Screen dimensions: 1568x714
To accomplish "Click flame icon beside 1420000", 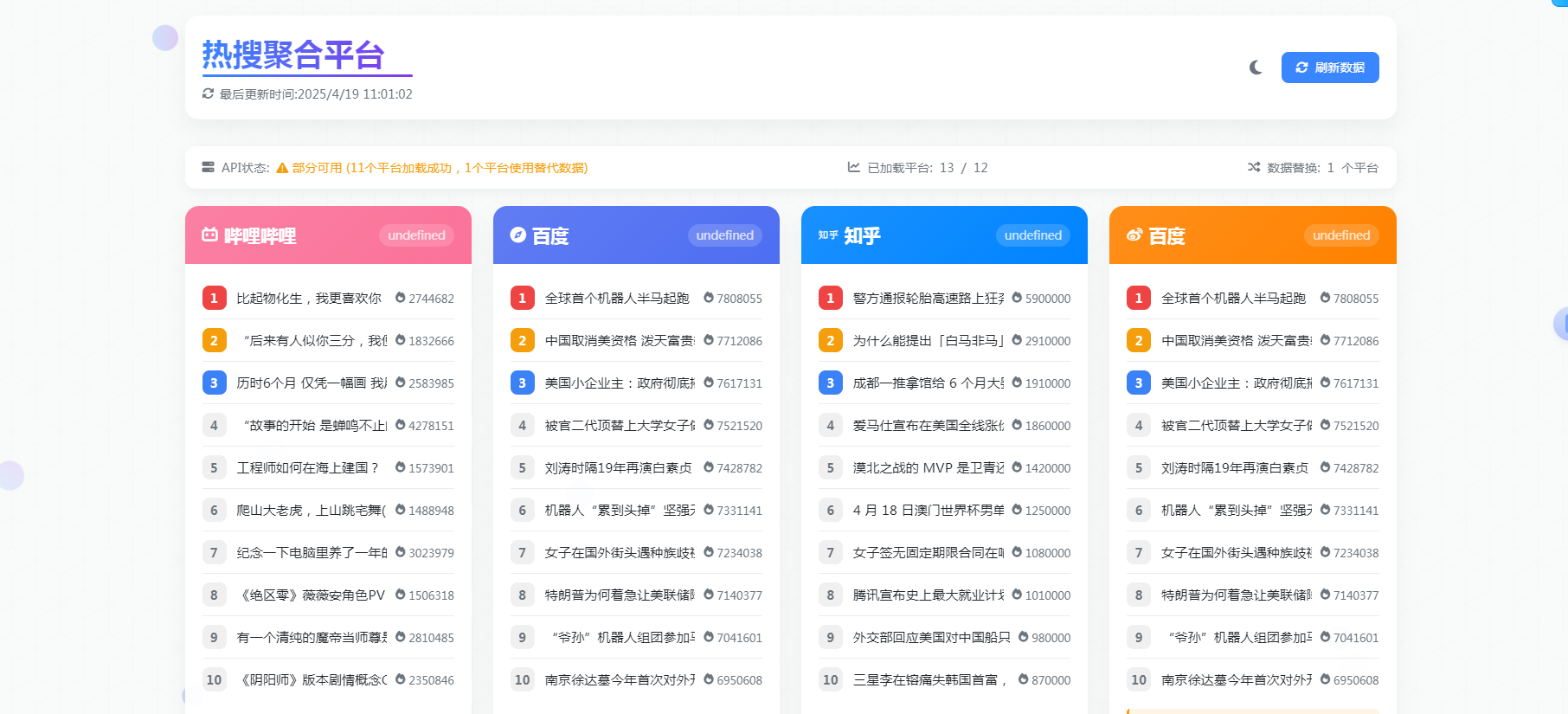I will click(1017, 467).
